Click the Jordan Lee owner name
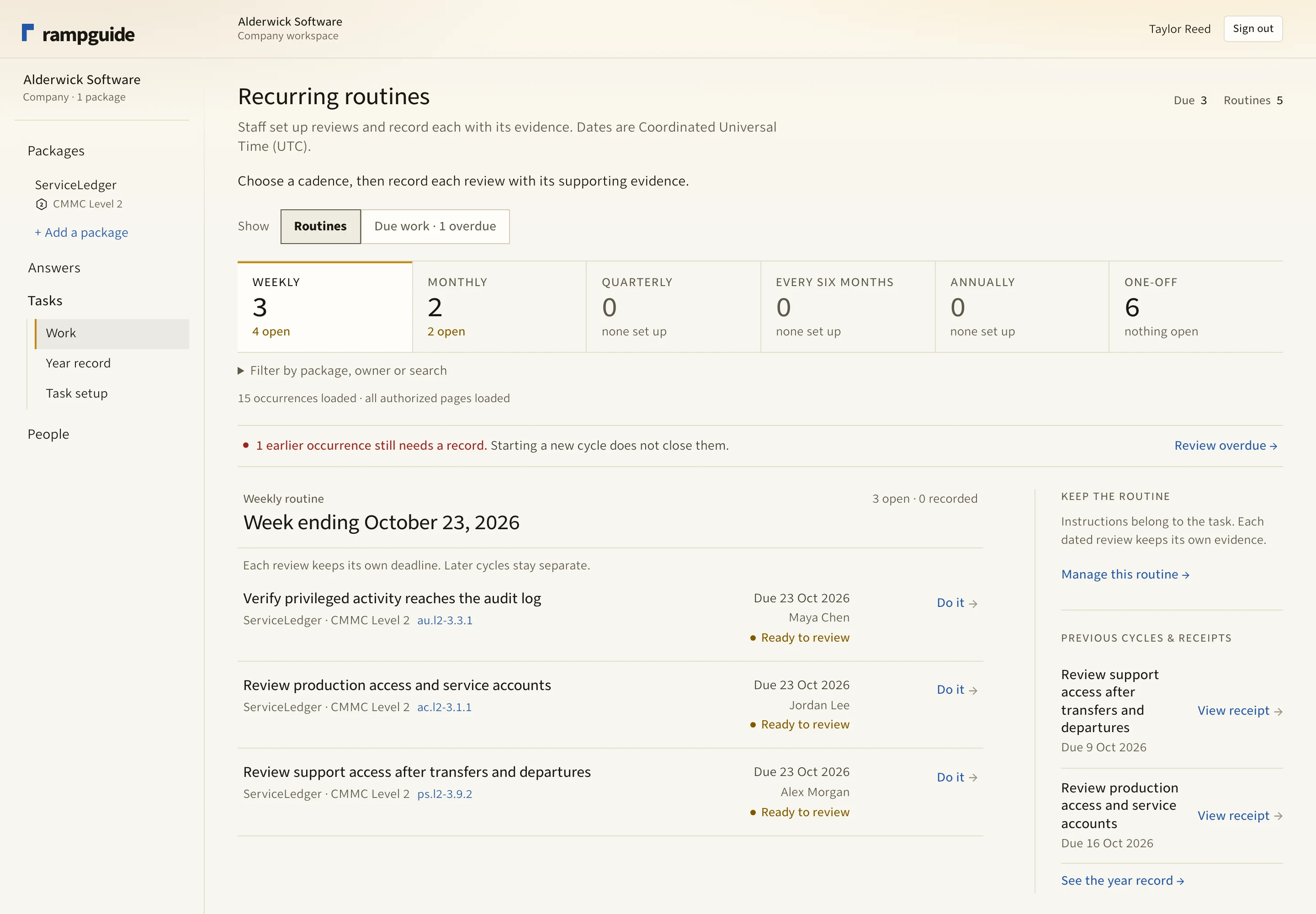 click(x=819, y=706)
